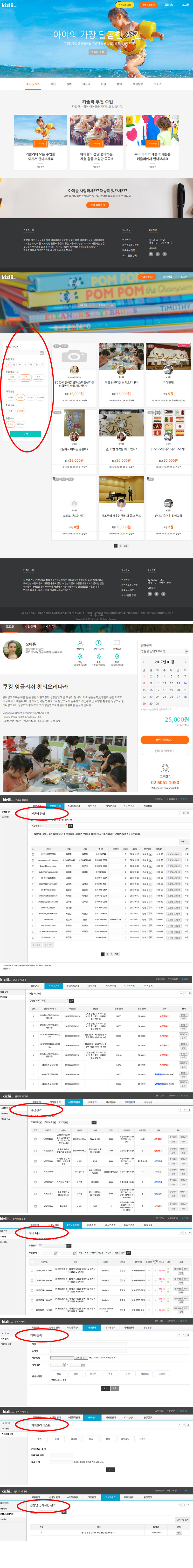This screenshot has width=193, height=1568.
Task: Click the teal search button in the filter panel
Action: coord(26,433)
